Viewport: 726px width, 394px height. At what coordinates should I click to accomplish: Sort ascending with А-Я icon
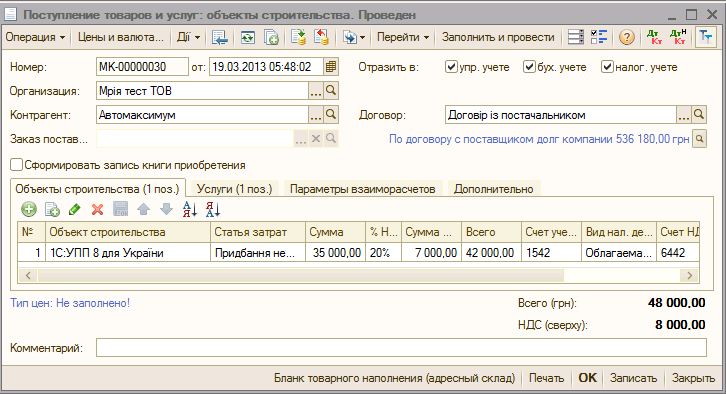tap(190, 209)
